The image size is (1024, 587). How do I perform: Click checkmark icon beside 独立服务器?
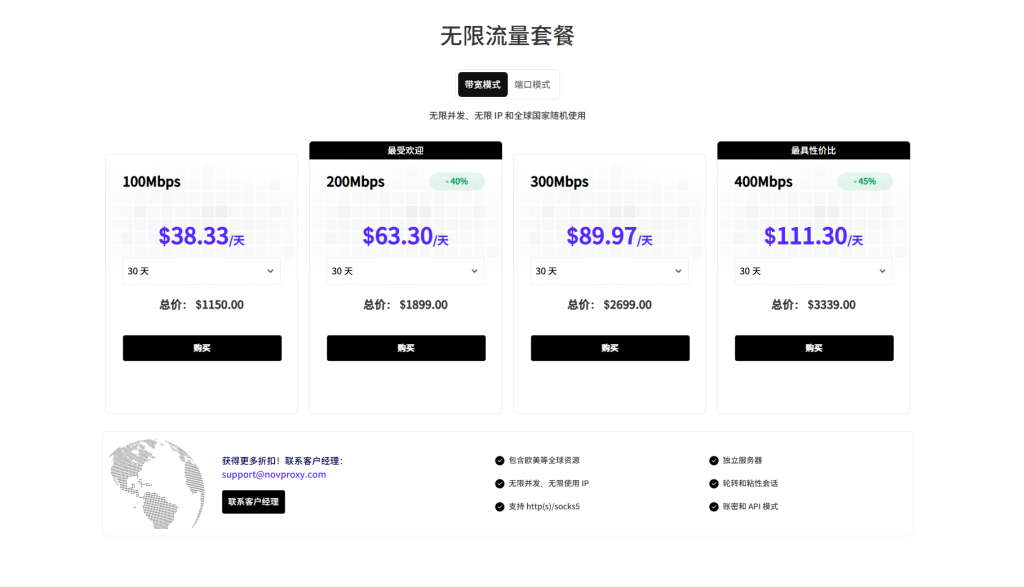click(714, 461)
